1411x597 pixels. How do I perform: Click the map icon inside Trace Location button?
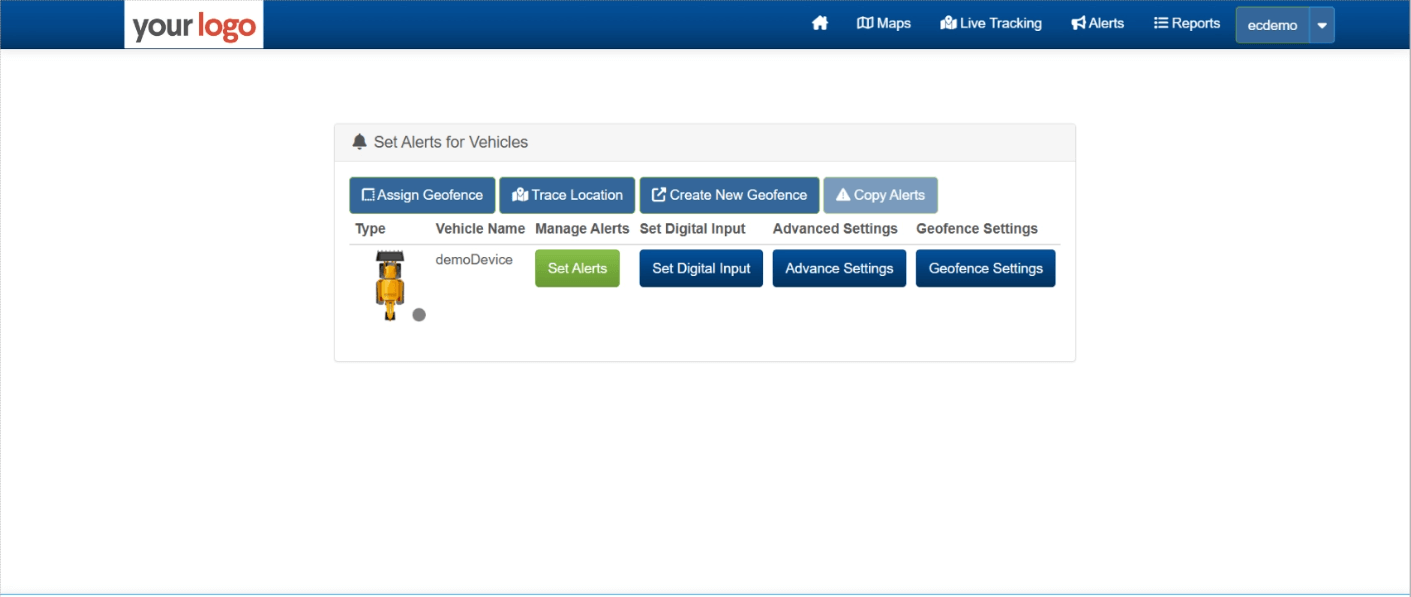pyautogui.click(x=521, y=194)
